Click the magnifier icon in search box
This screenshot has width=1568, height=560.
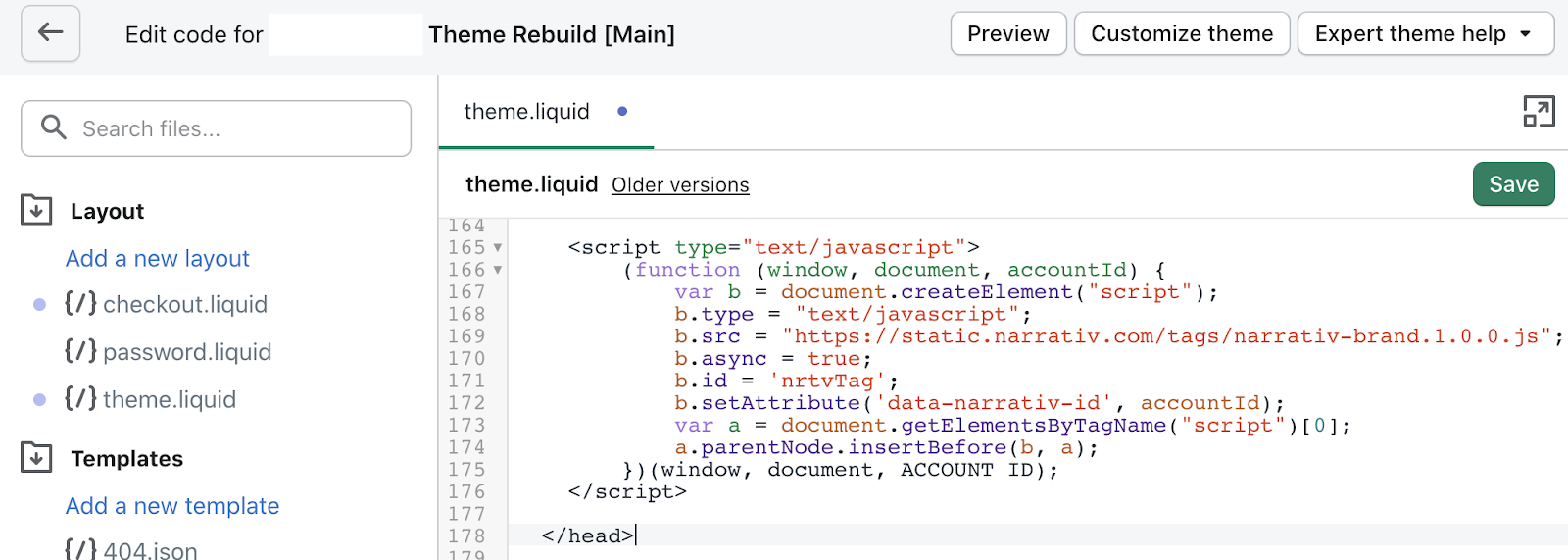[x=54, y=127]
